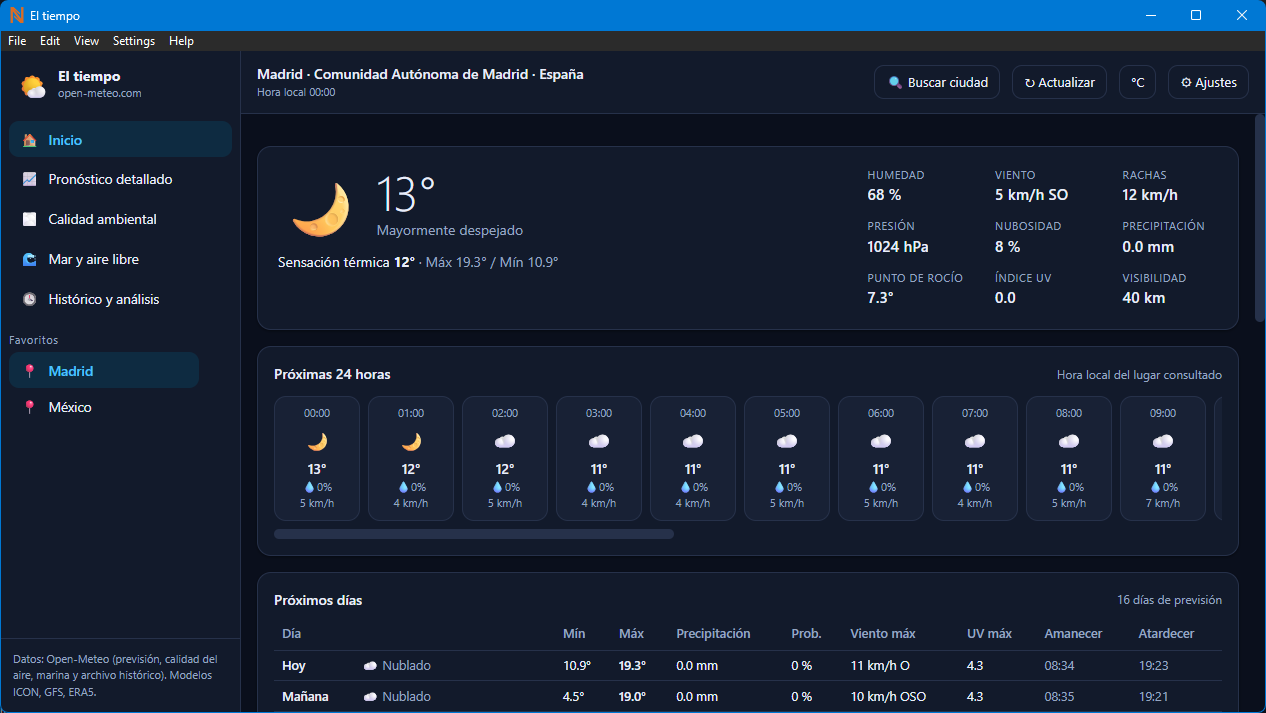Click the cloud icon in the 04:00 card
The height and width of the screenshot is (713, 1266).
693,441
